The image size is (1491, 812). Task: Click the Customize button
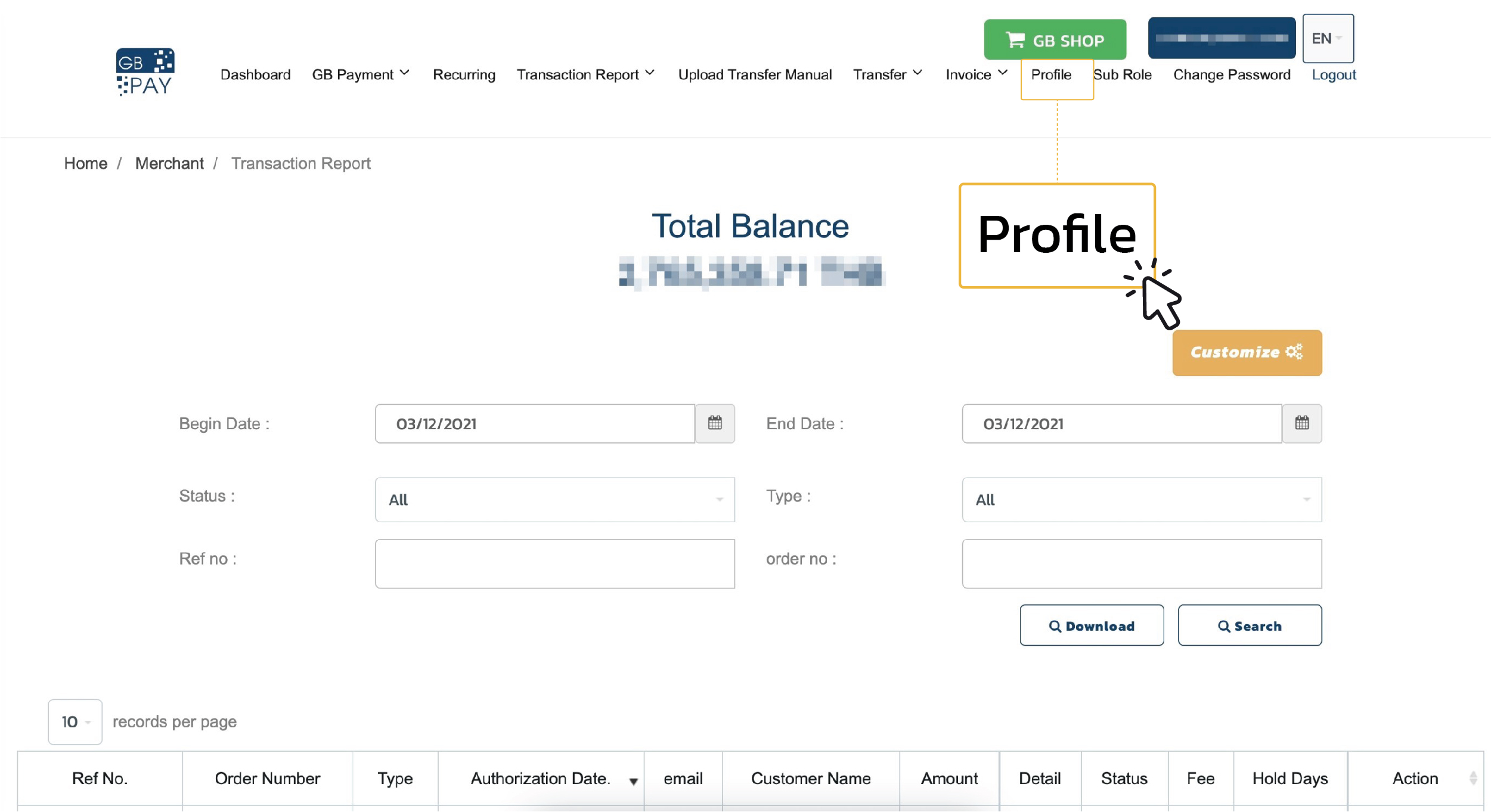pos(1247,352)
